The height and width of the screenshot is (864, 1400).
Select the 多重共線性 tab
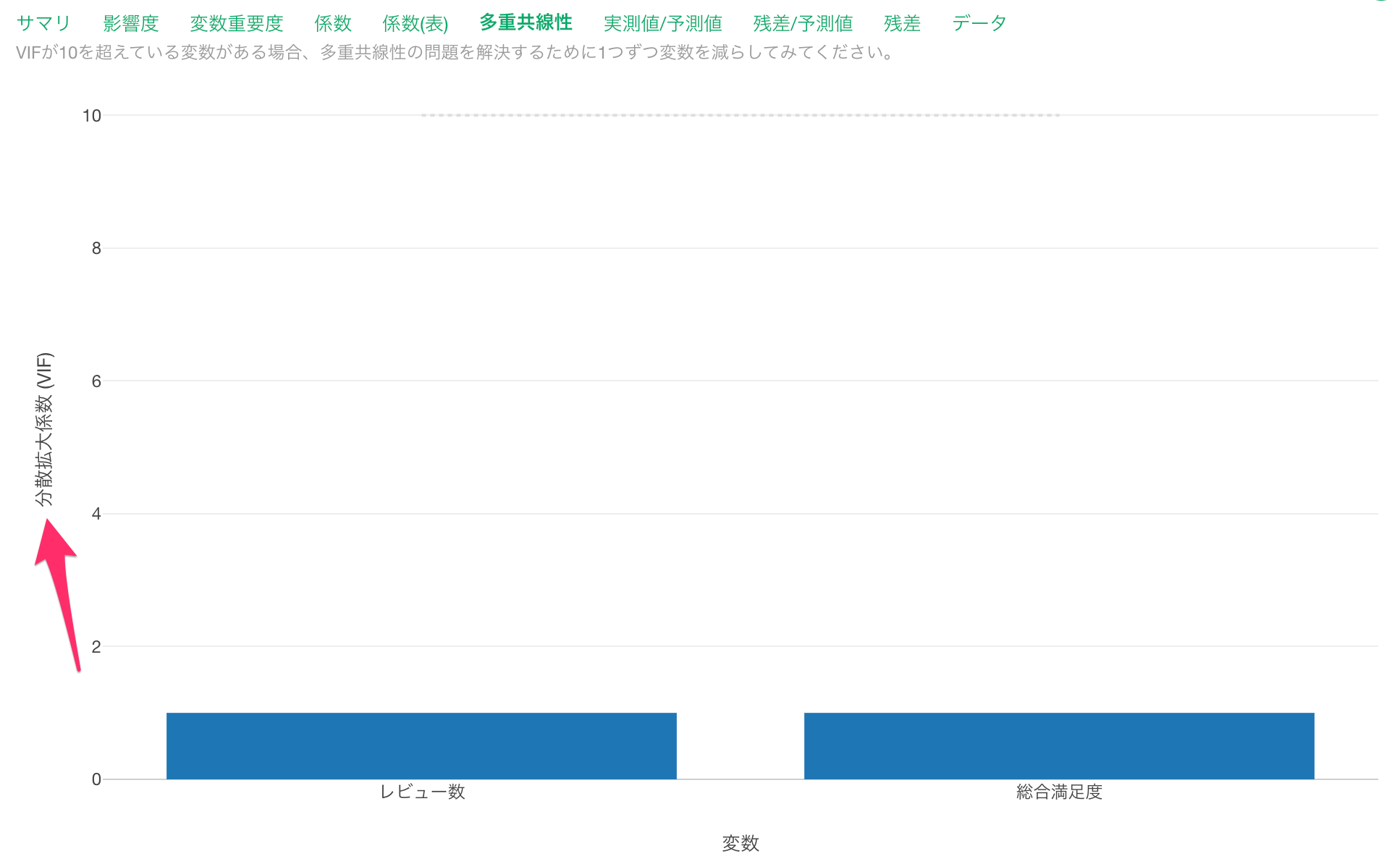click(x=526, y=23)
